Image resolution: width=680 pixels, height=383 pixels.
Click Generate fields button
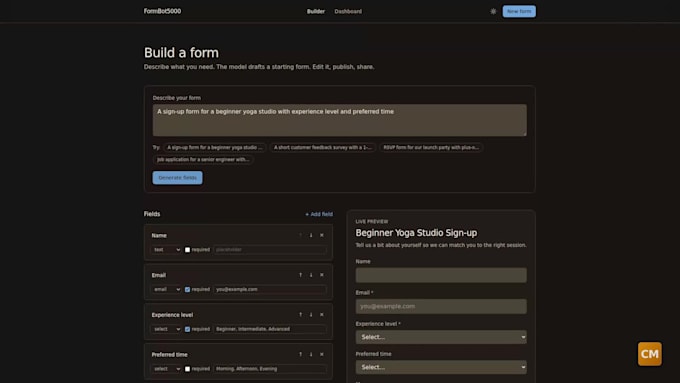177,177
